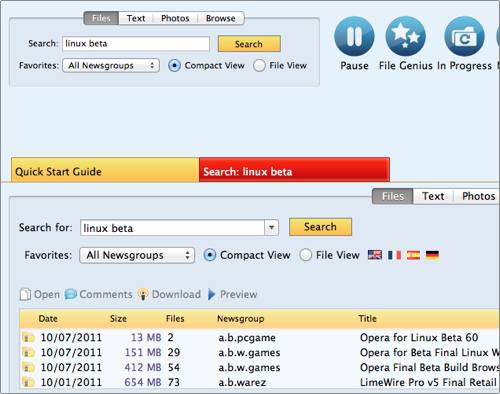Click folder icon of 412 MB row
The height and width of the screenshot is (394, 500).
point(28,367)
